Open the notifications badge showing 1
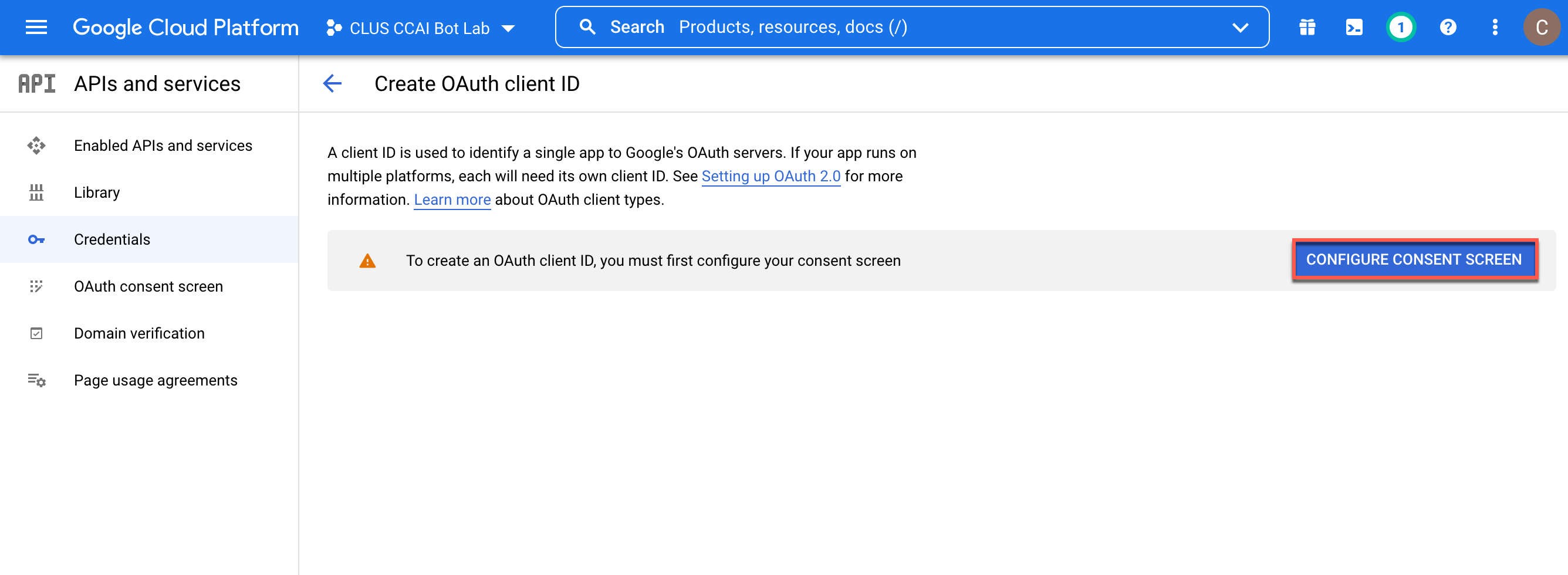Image resolution: width=1568 pixels, height=575 pixels. [x=1401, y=28]
